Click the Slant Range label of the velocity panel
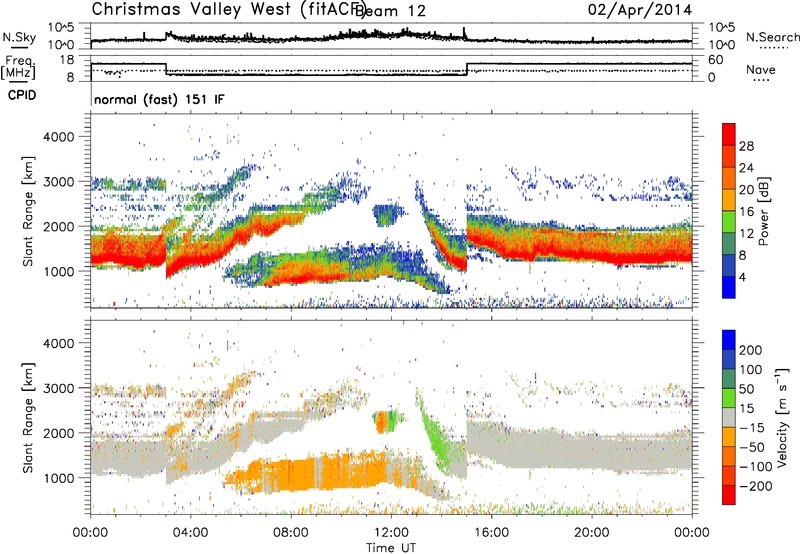 pos(28,417)
